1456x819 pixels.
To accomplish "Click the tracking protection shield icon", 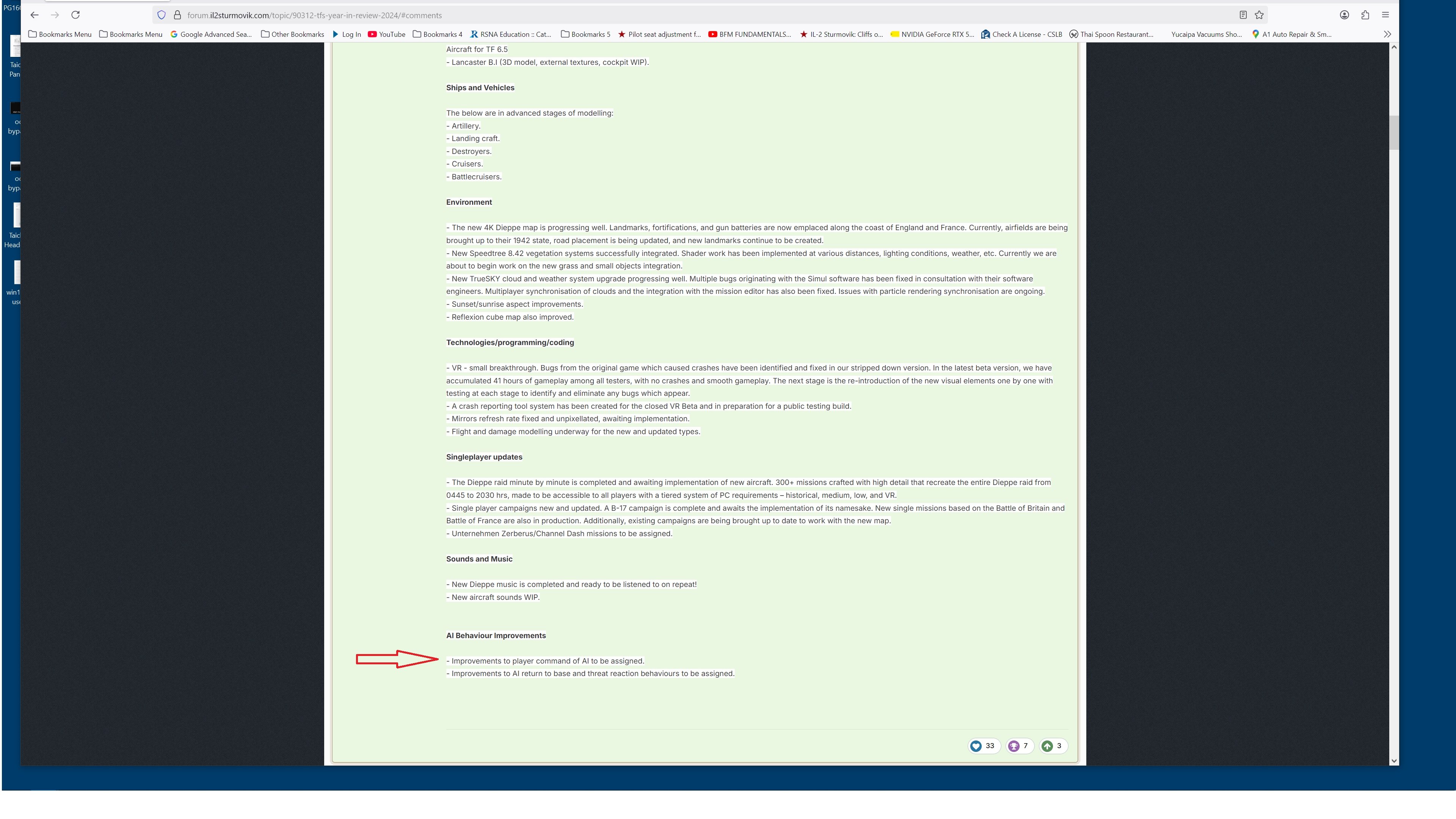I will [162, 15].
